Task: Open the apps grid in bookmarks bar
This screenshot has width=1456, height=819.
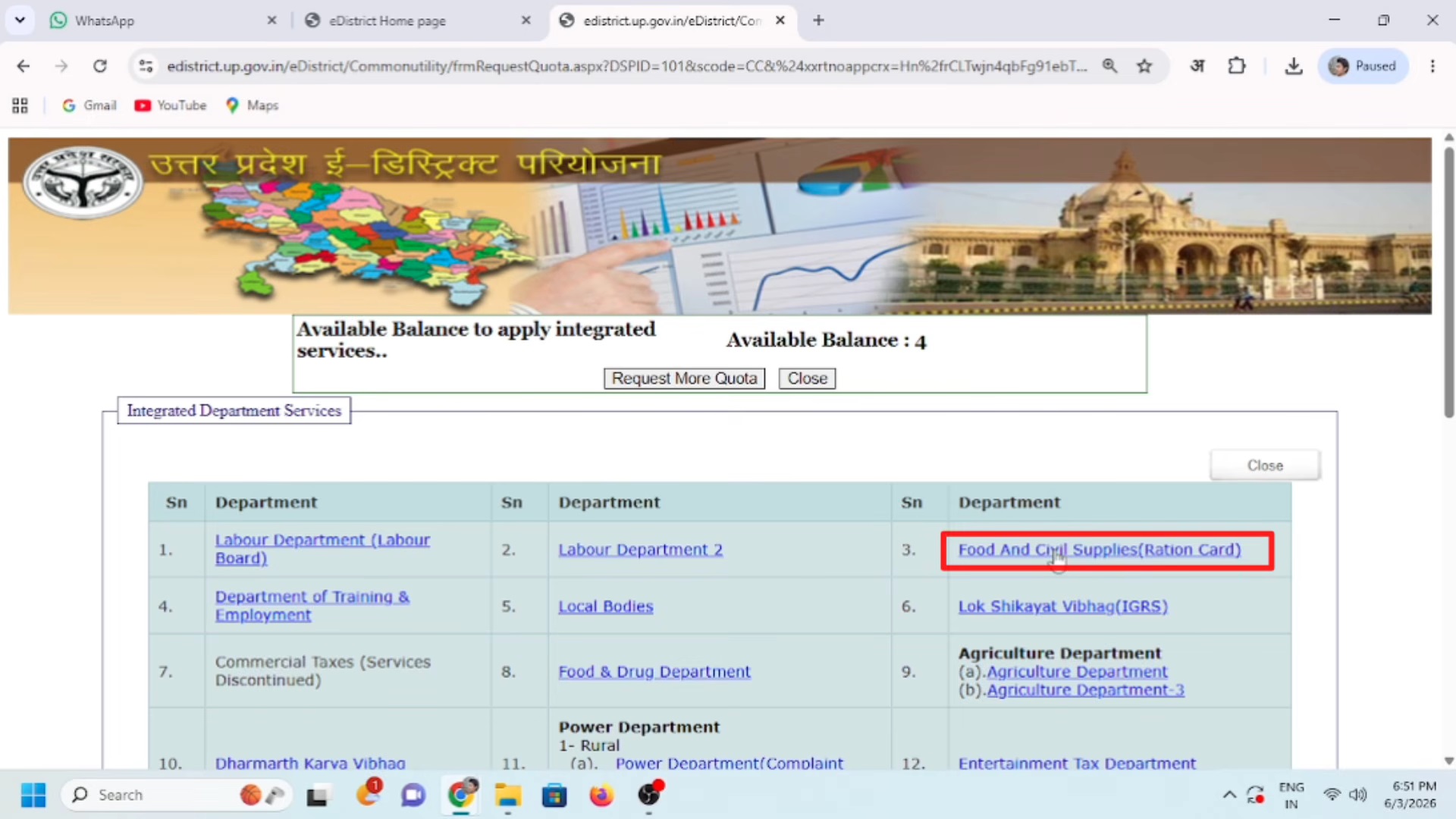Action: [20, 105]
